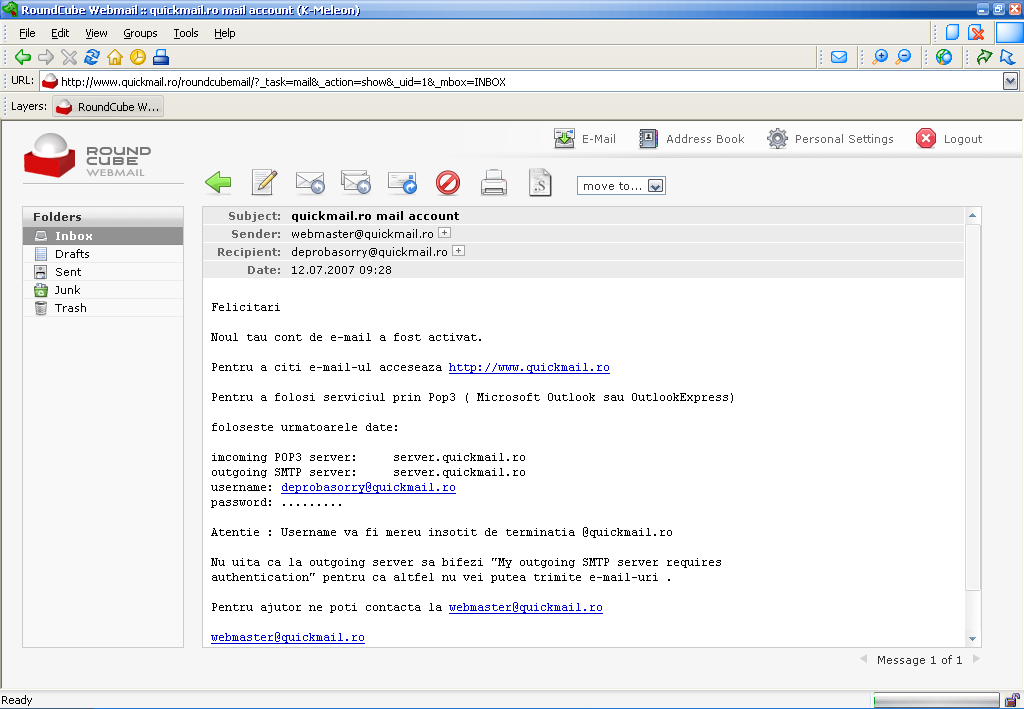Log out of RoundCube
The width and height of the screenshot is (1024, 709).
coord(949,138)
